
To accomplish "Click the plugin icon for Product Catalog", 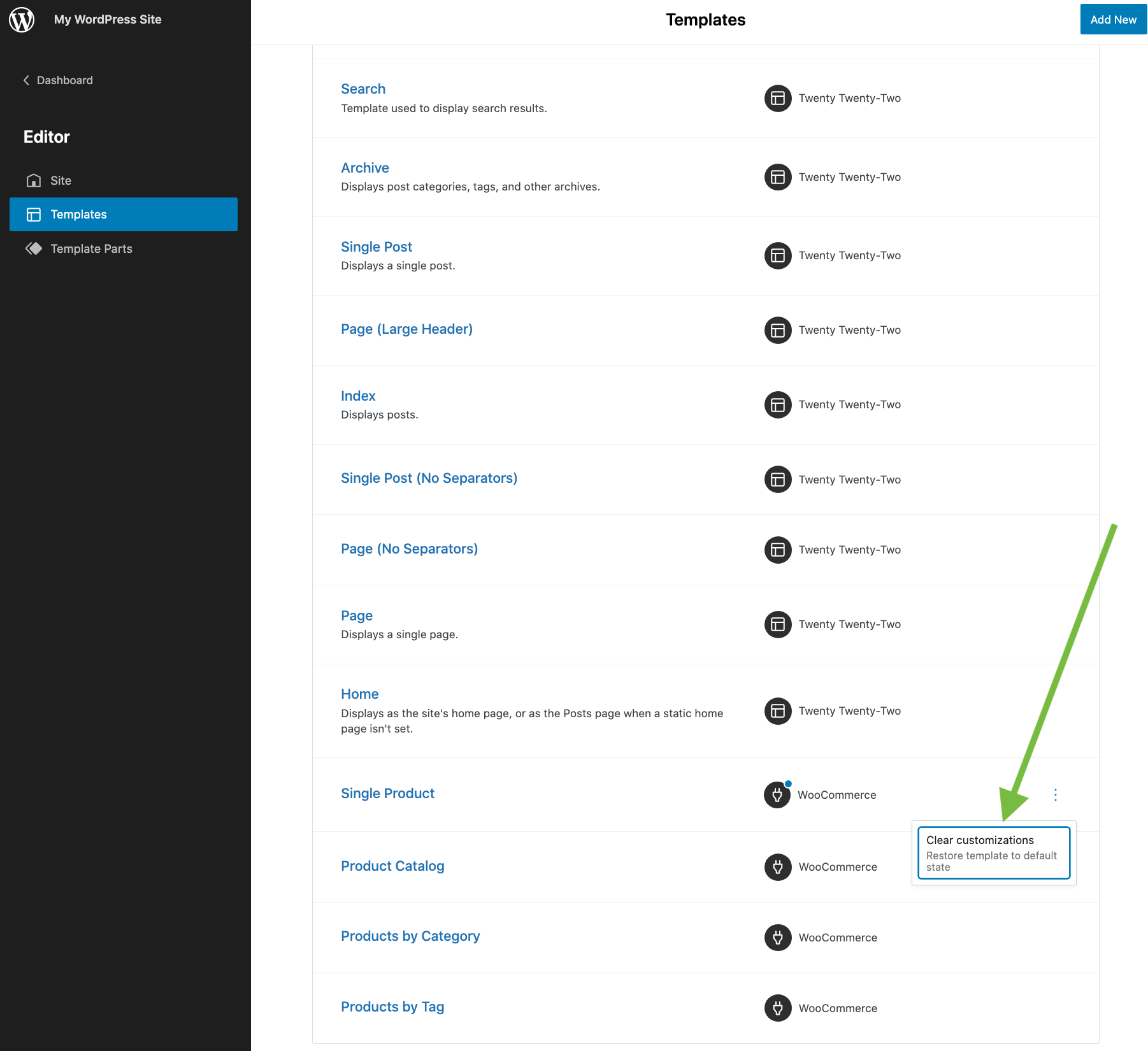I will pyautogui.click(x=777, y=867).
